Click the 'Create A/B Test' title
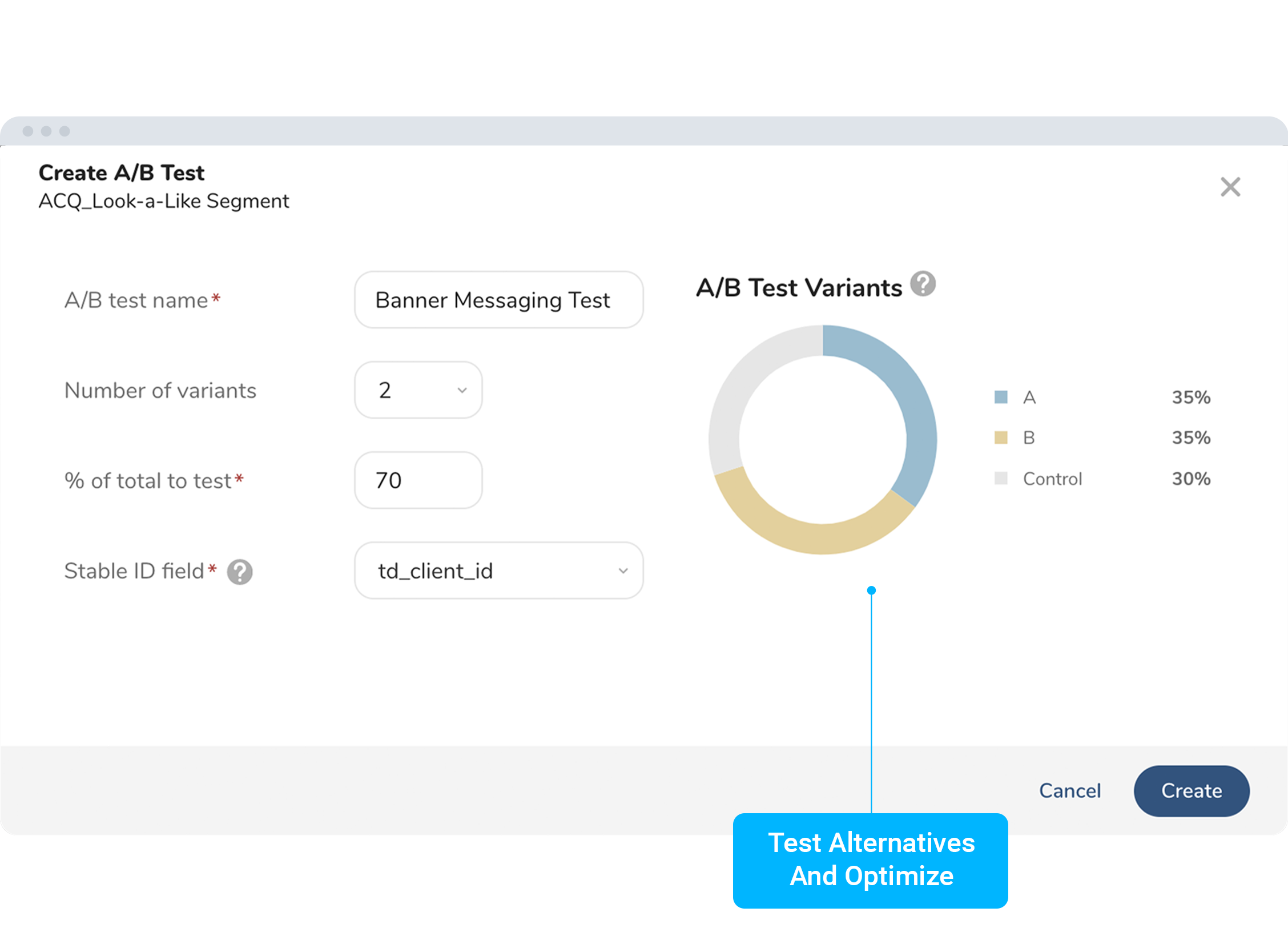This screenshot has width=1288, height=948. pyautogui.click(x=121, y=172)
